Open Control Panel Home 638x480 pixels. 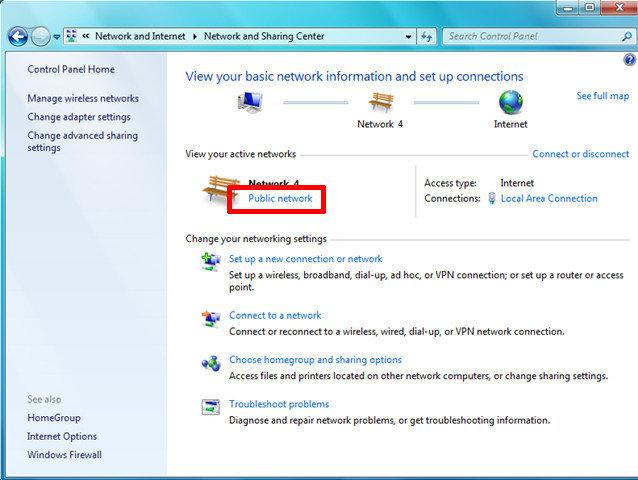click(71, 69)
